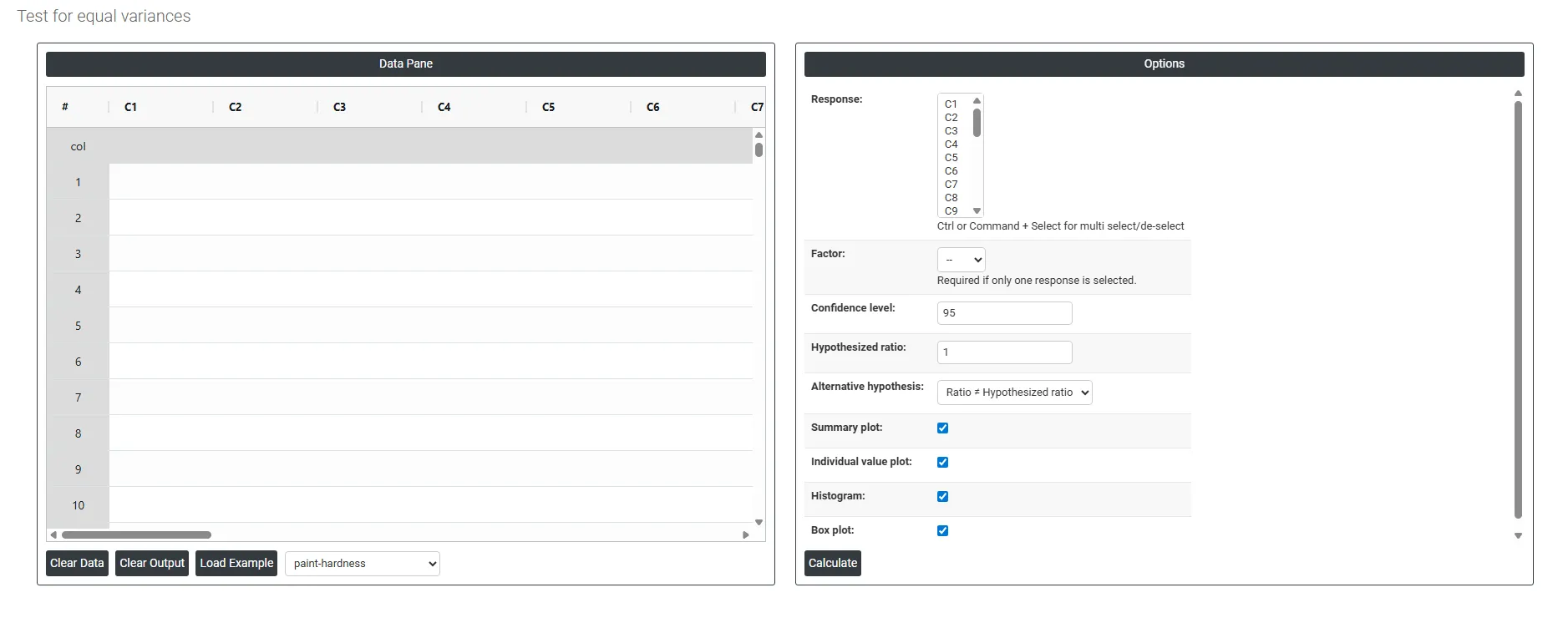The image size is (1568, 618).
Task: Click the data pane scroll-up arrow
Action: point(759,134)
